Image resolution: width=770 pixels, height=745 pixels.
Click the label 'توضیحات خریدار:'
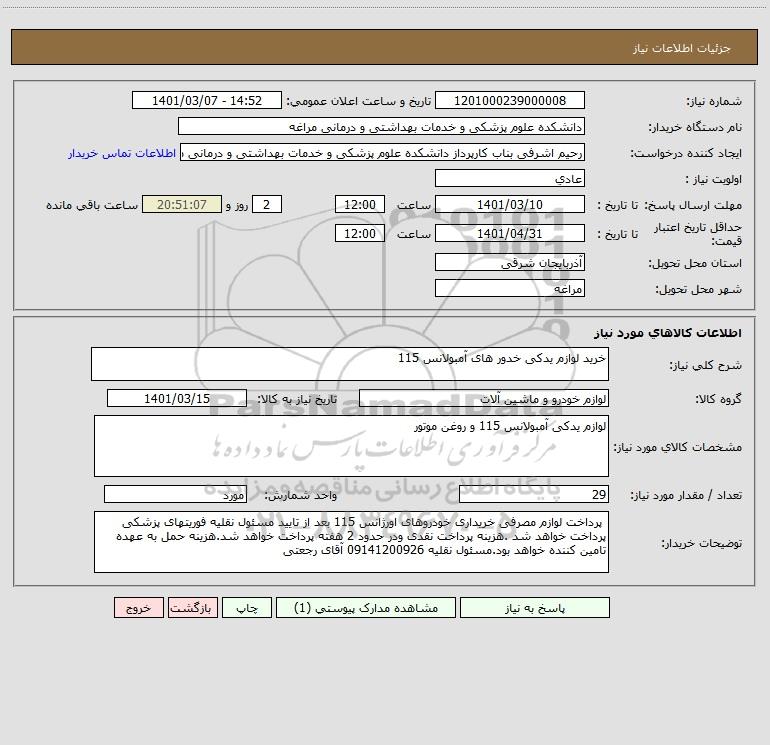coord(701,544)
